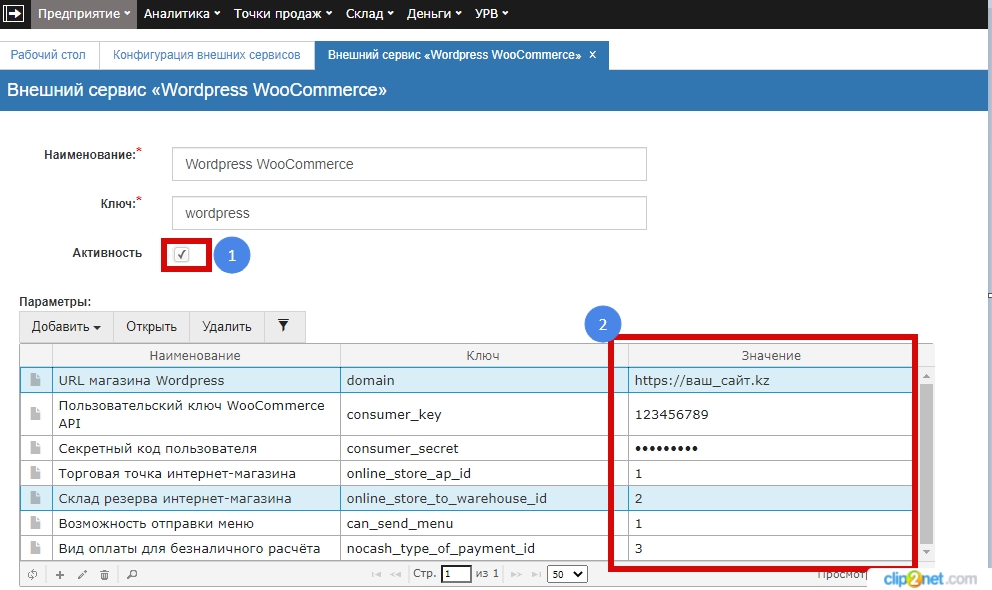Click document icon of Склад резерва интернет-магазина row

point(35,498)
